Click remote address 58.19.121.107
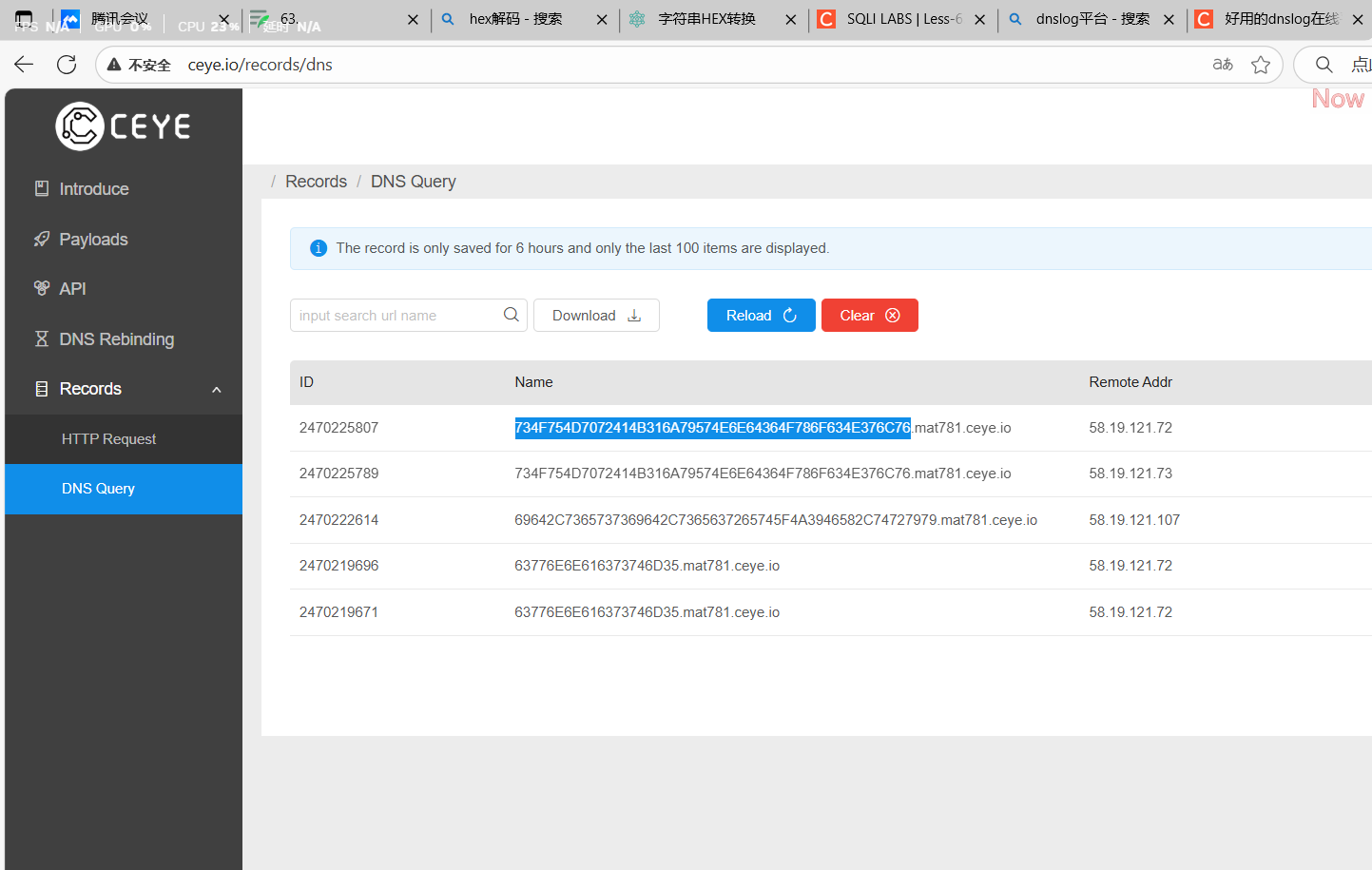 click(1134, 520)
